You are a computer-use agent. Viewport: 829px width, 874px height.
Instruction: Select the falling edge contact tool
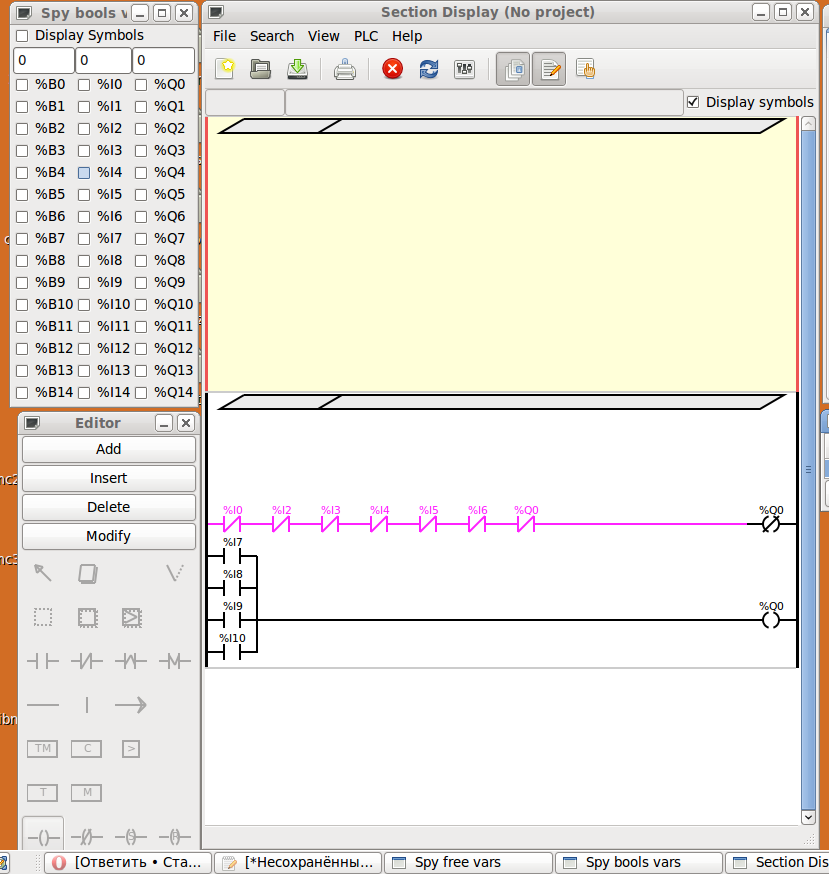[x=174, y=661]
